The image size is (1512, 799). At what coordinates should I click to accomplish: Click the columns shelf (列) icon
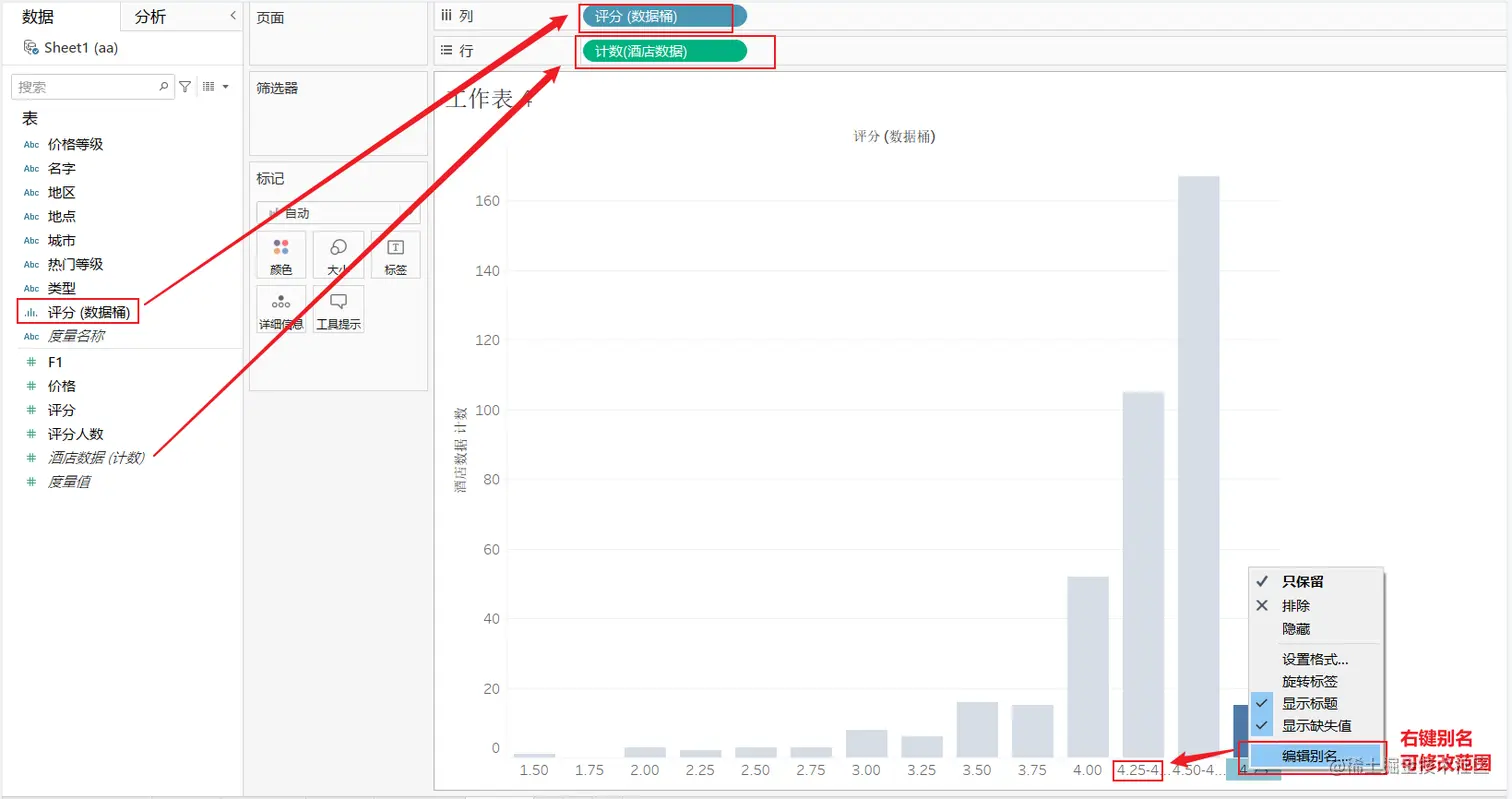click(x=447, y=16)
